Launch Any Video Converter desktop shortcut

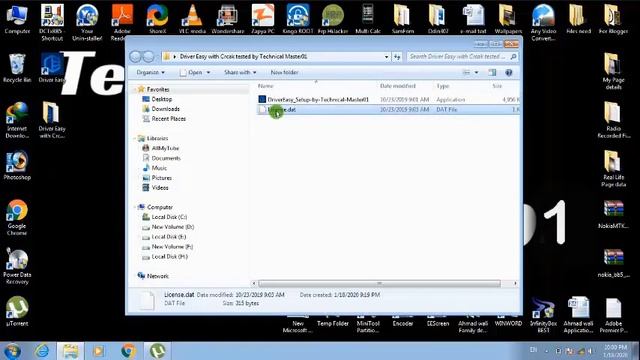tap(543, 22)
